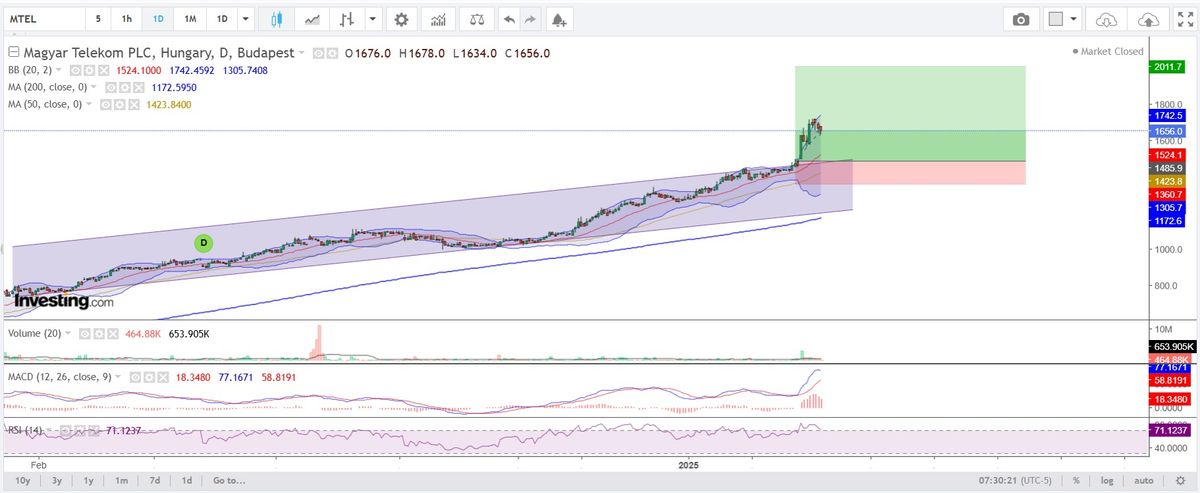The height and width of the screenshot is (493, 1200).
Task: Open settings for MA (50) indicator
Action: (119, 104)
